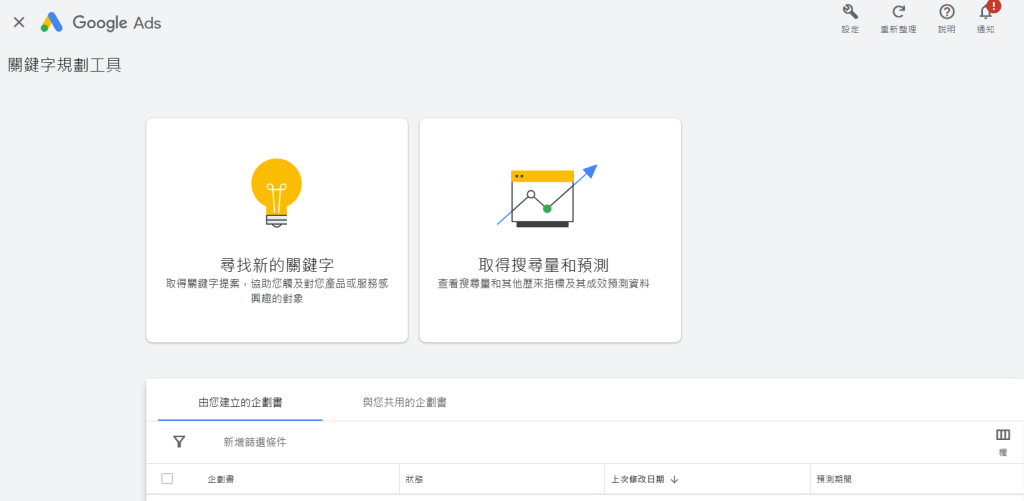Toggle the select-all plans checkbox
This screenshot has height=501, width=1024.
point(167,479)
